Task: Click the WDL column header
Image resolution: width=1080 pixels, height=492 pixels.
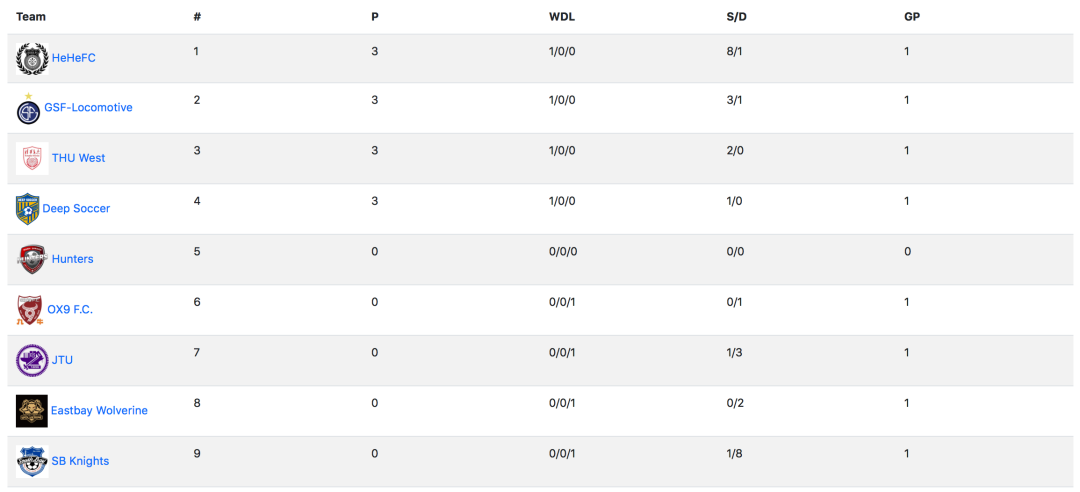Action: 562,17
